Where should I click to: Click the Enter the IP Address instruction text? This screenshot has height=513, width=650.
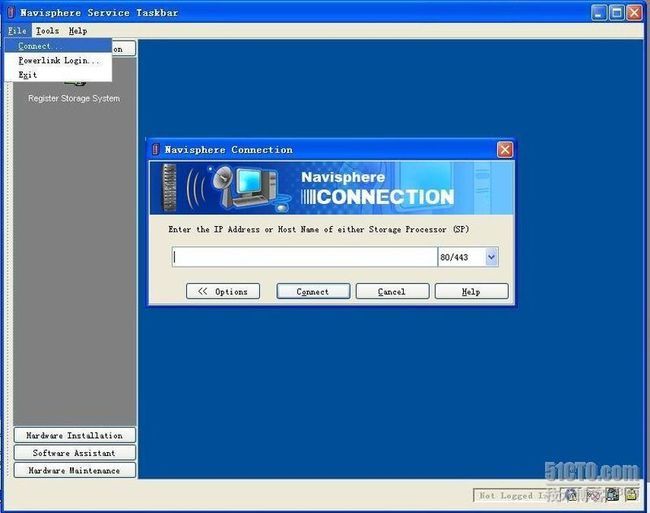[318, 229]
